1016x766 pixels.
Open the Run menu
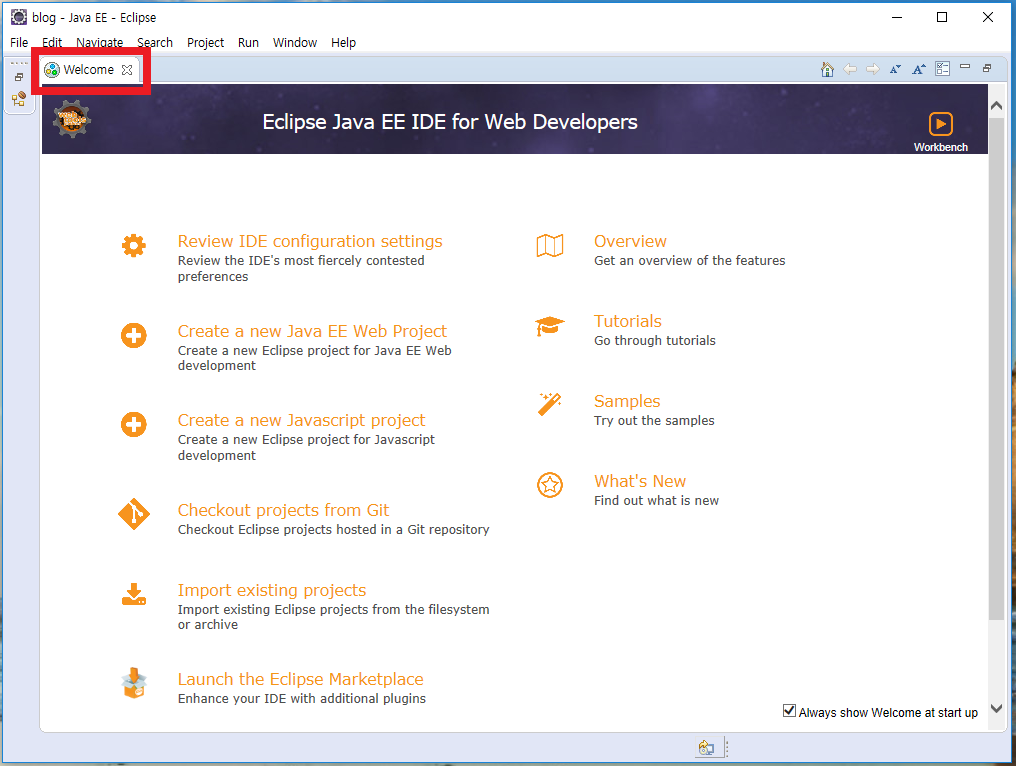tap(248, 43)
